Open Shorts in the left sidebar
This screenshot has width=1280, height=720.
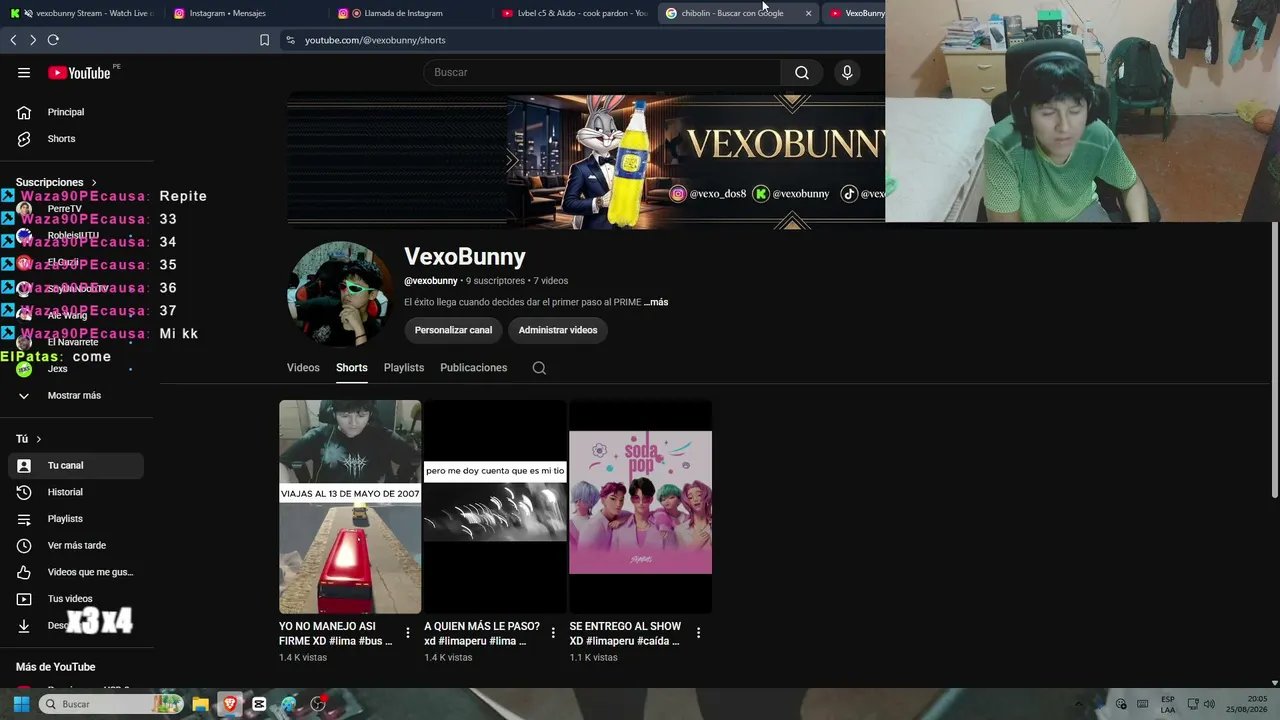tap(76, 139)
